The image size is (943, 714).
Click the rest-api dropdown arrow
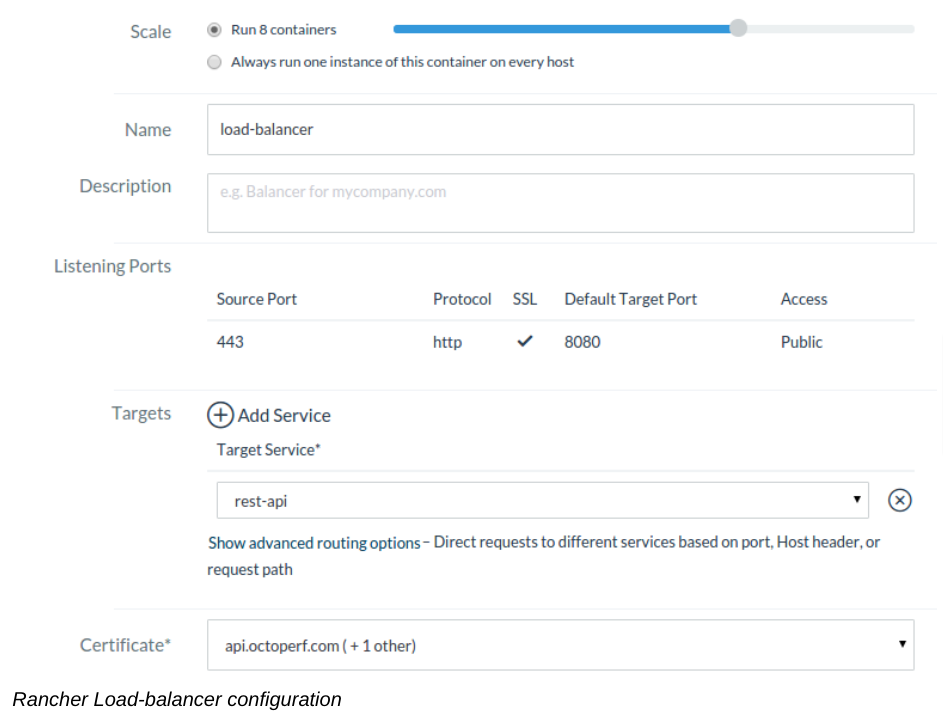[x=857, y=500]
